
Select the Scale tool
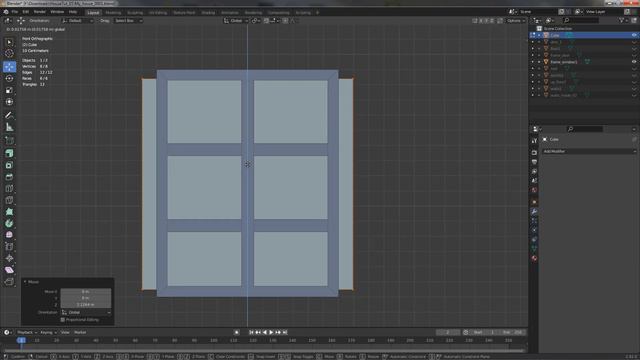[x=9, y=90]
